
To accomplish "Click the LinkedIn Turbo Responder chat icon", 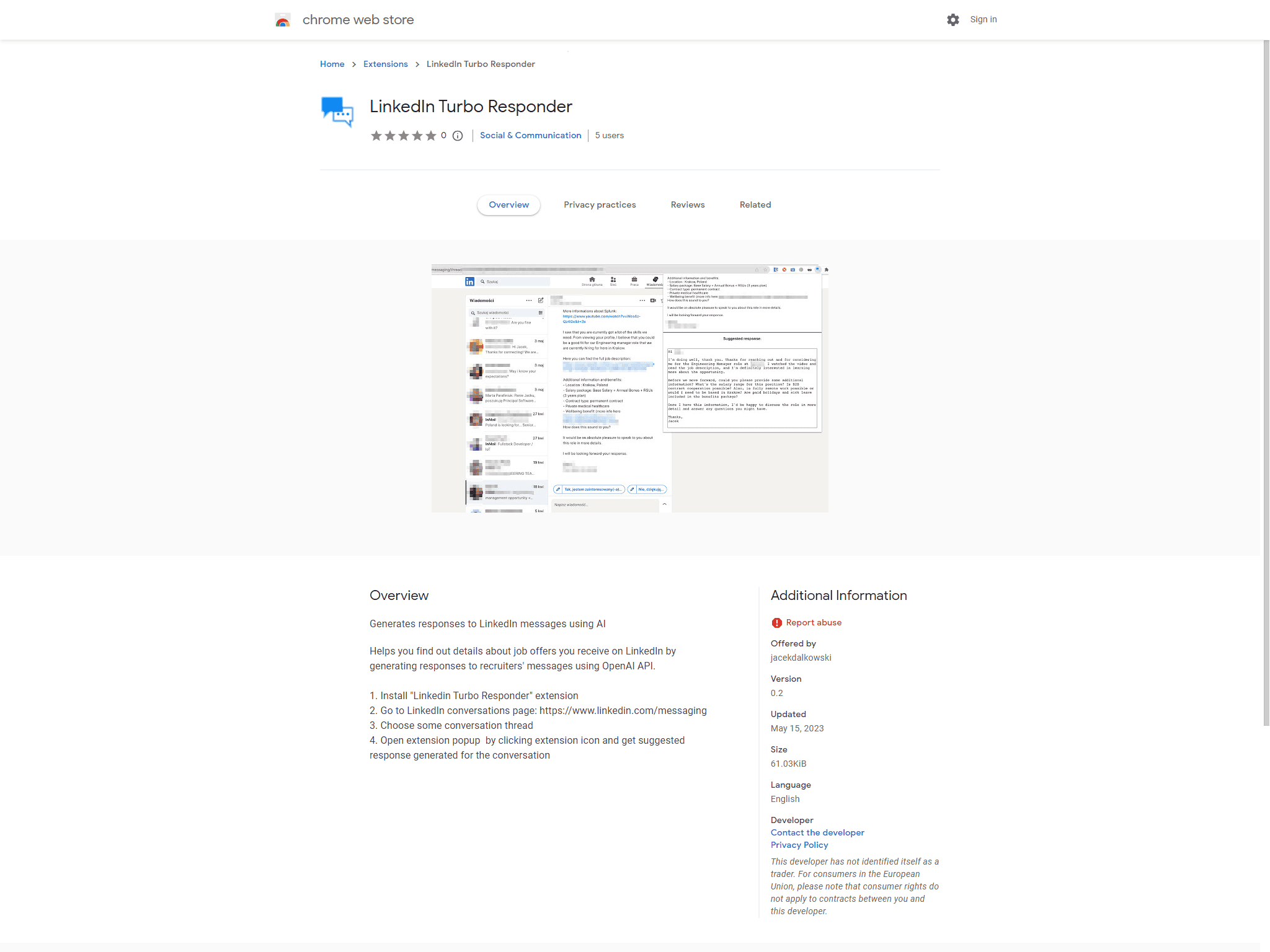I will 337,112.
